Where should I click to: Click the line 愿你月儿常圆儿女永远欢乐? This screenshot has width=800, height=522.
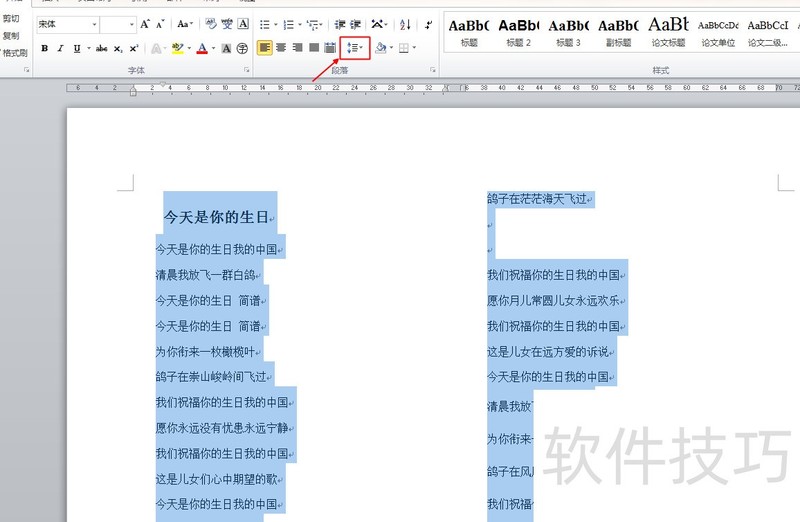(553, 301)
